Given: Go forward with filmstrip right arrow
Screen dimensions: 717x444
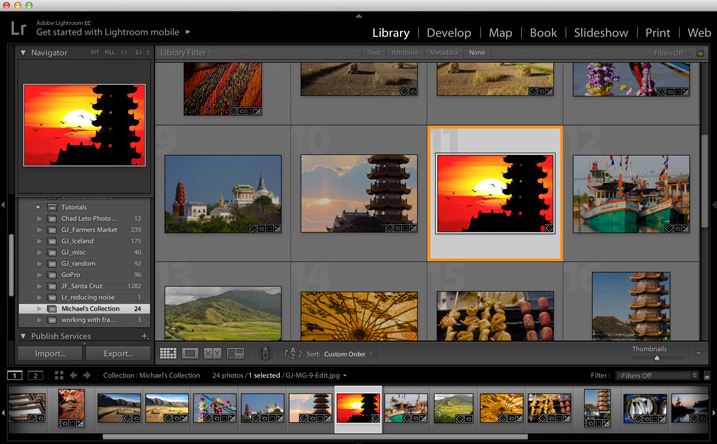Looking at the screenshot, I should click(87, 375).
